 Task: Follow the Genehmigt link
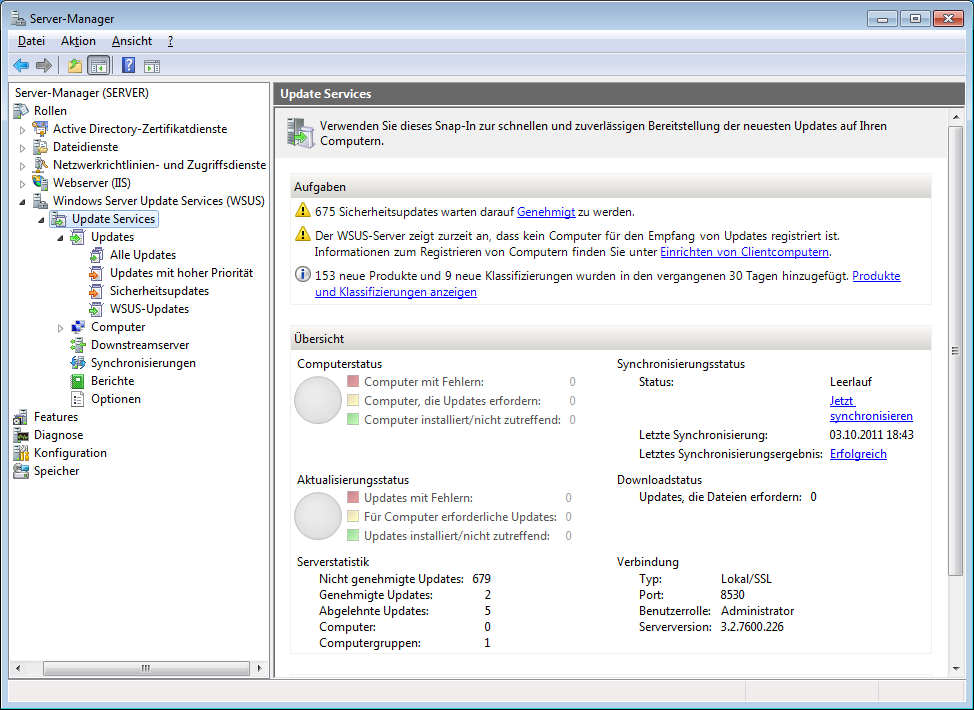coord(546,212)
